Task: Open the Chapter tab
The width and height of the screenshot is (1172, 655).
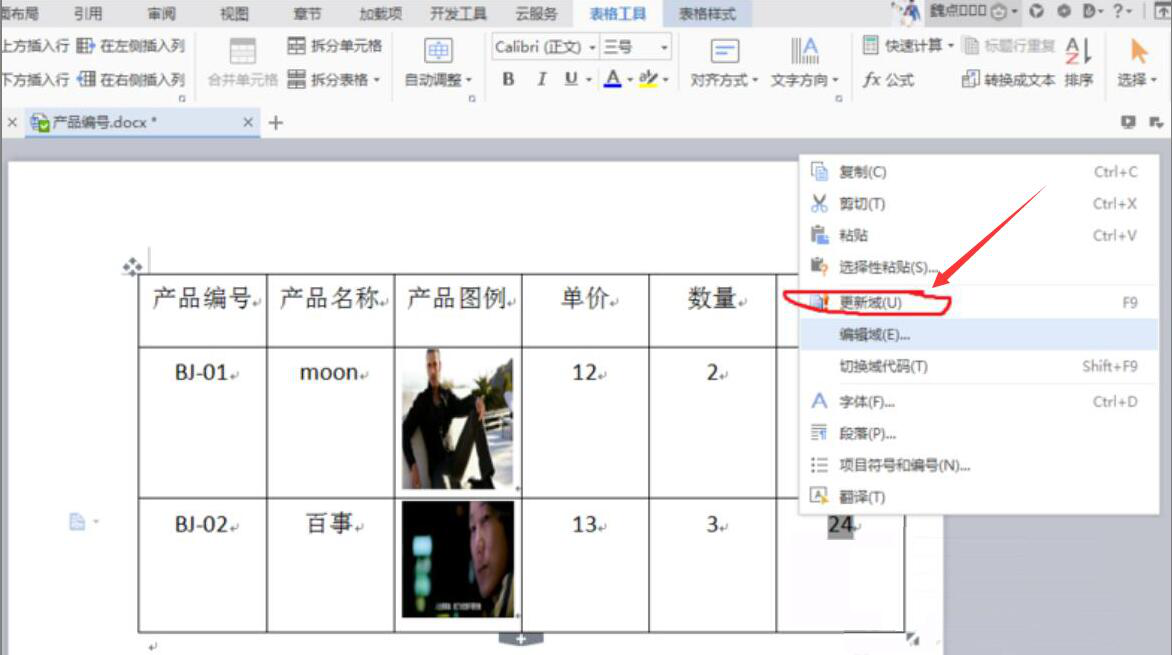Action: tap(307, 13)
